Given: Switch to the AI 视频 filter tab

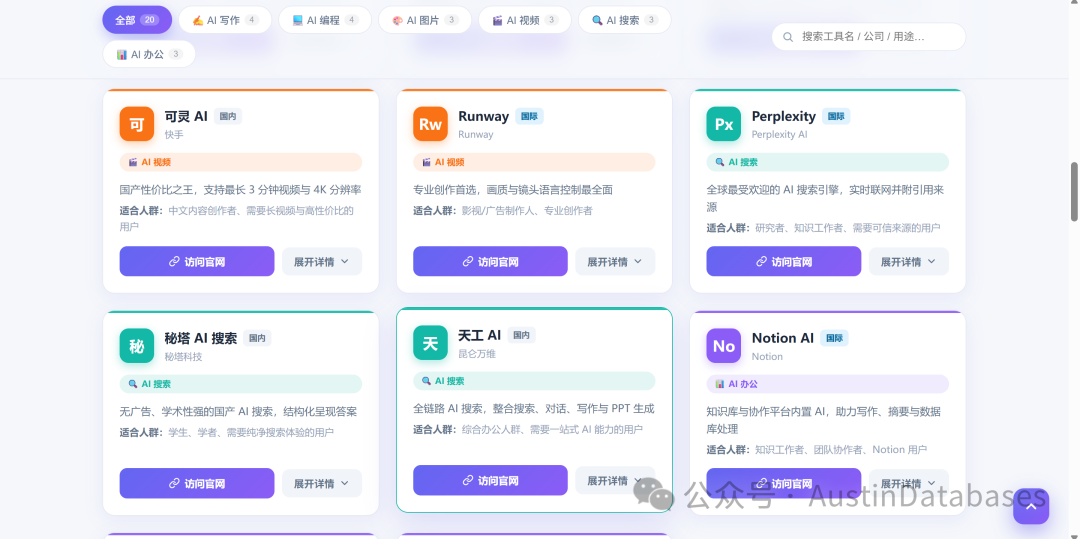Looking at the screenshot, I should pos(525,20).
